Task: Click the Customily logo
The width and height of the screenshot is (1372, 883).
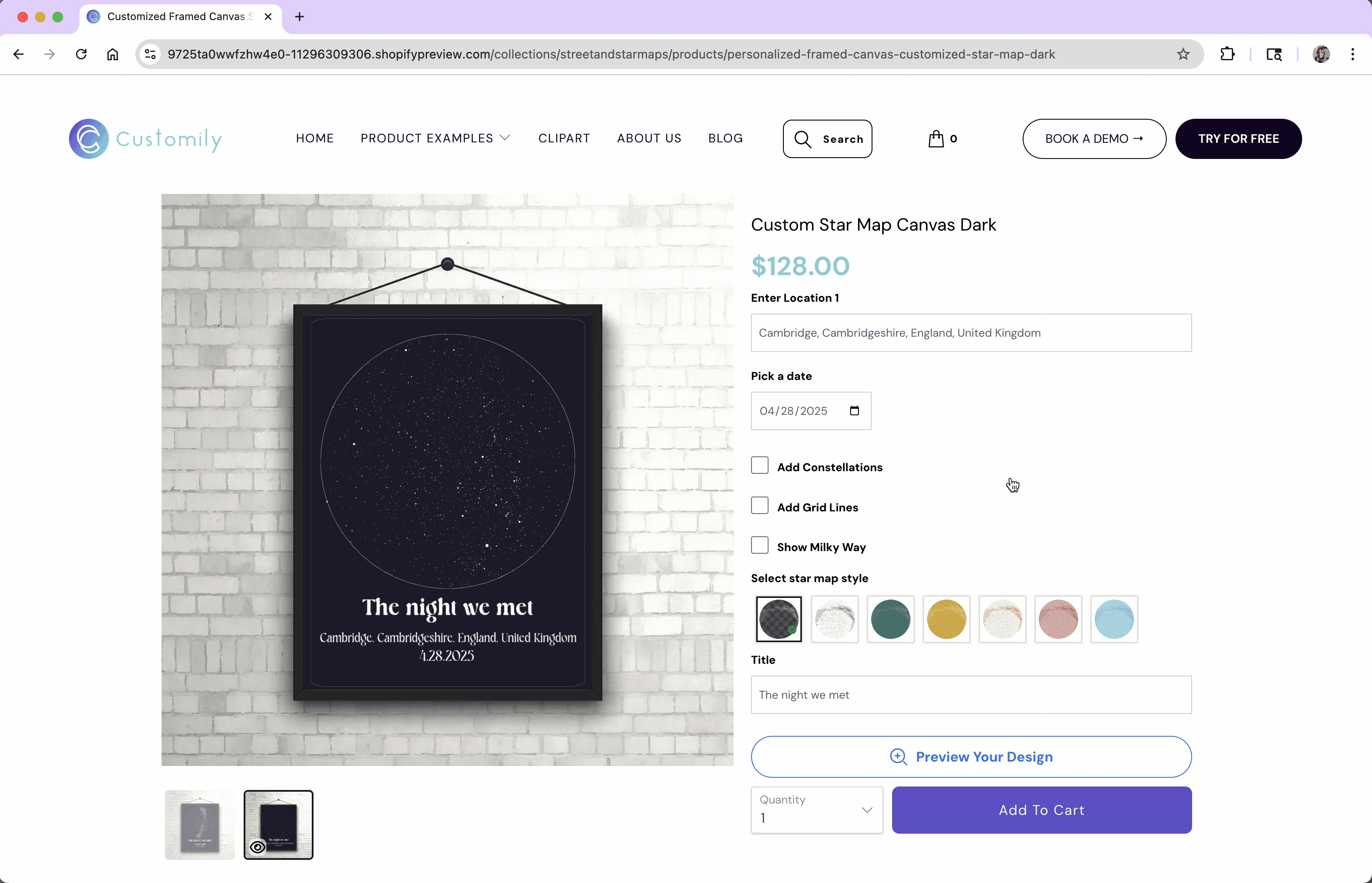Action: click(145, 138)
